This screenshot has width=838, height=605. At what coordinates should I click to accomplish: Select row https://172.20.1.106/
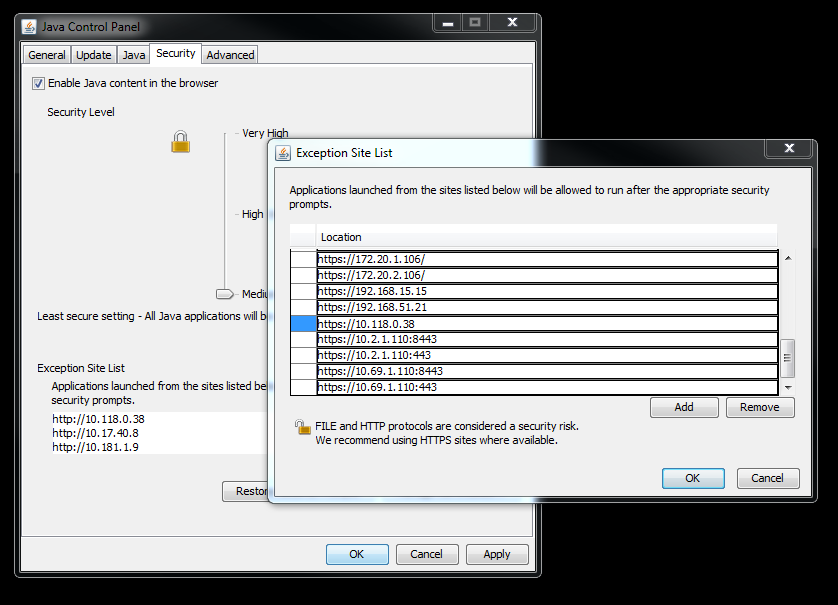[x=547, y=259]
